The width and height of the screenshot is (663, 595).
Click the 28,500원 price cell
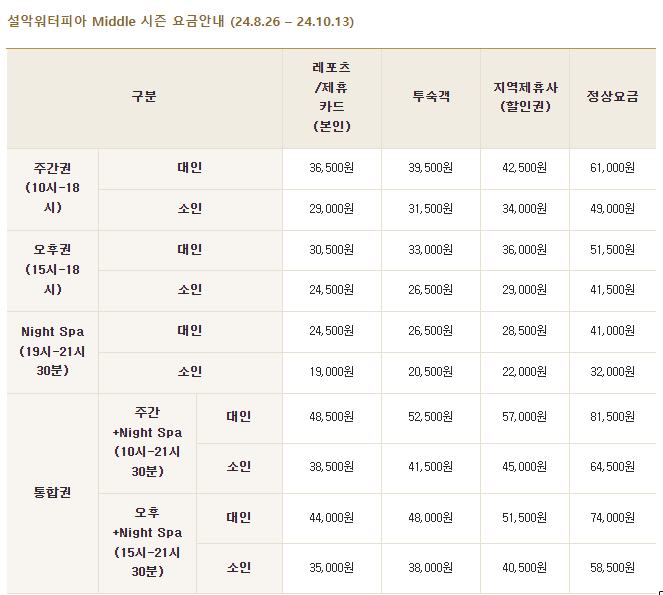[x=524, y=331]
